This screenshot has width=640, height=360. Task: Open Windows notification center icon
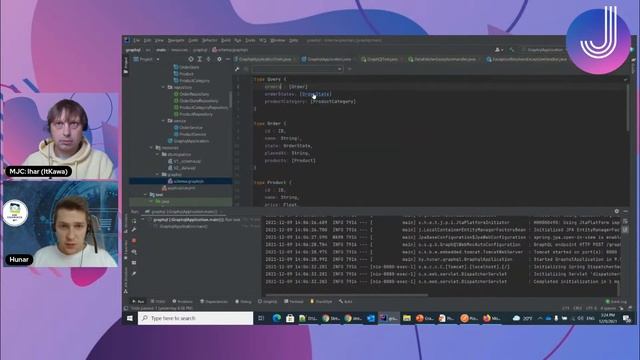(627, 318)
